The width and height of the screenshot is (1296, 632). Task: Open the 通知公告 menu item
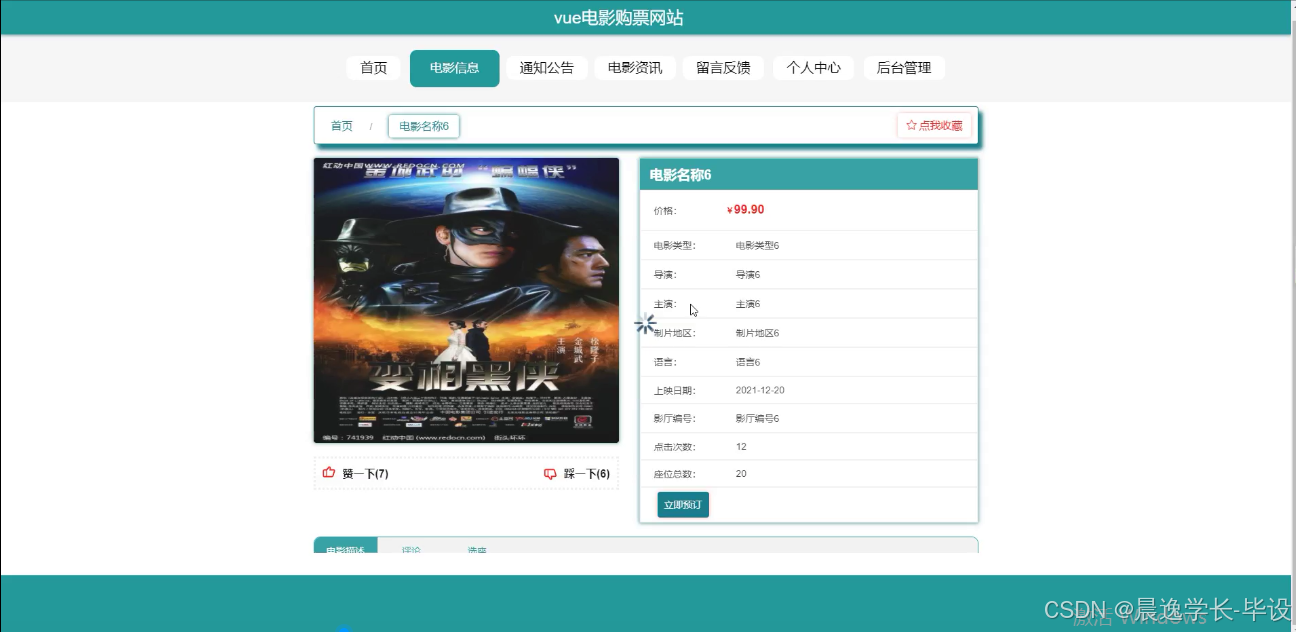pyautogui.click(x=547, y=68)
